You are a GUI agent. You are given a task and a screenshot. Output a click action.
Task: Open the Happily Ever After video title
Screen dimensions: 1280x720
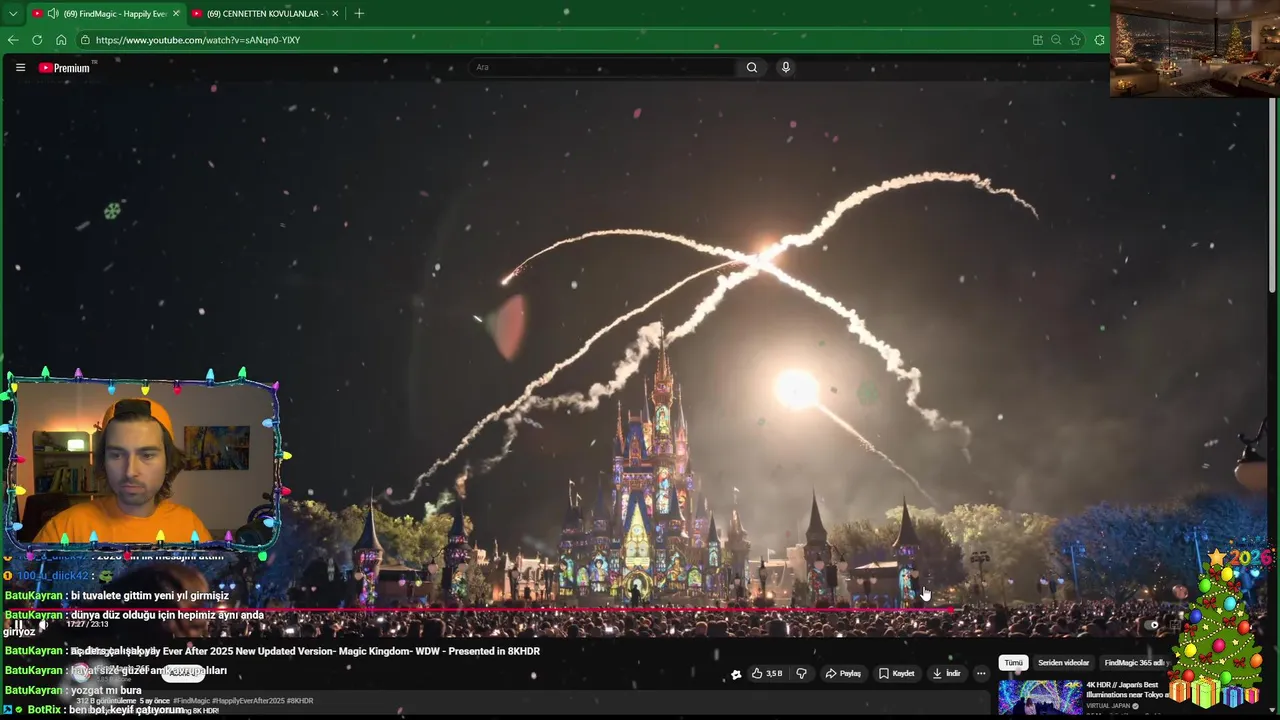[x=305, y=651]
